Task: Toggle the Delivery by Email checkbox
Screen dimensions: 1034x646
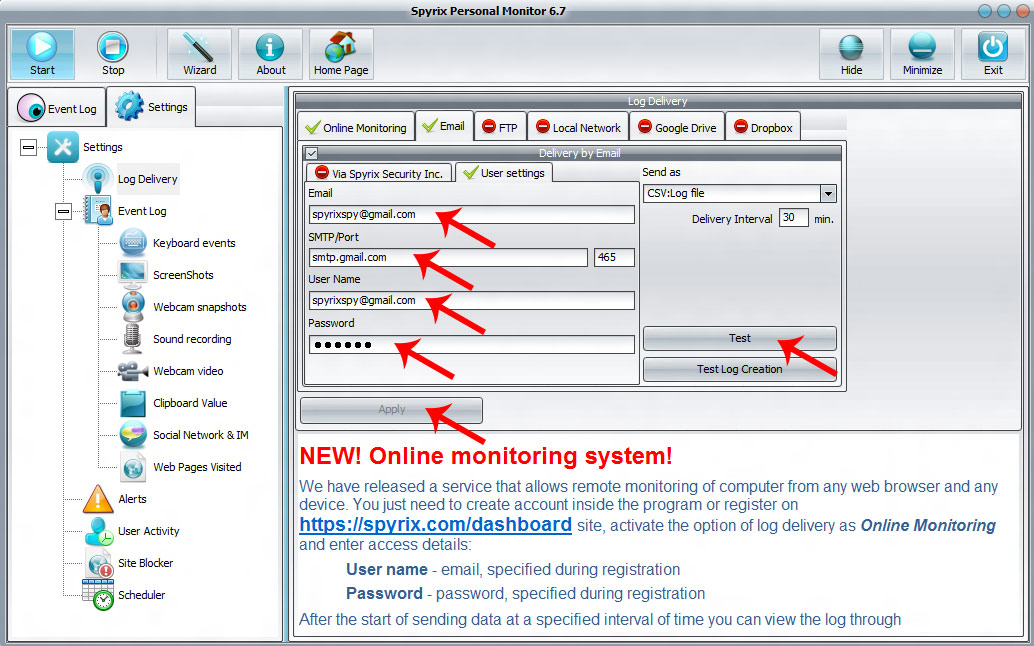Action: (x=312, y=153)
